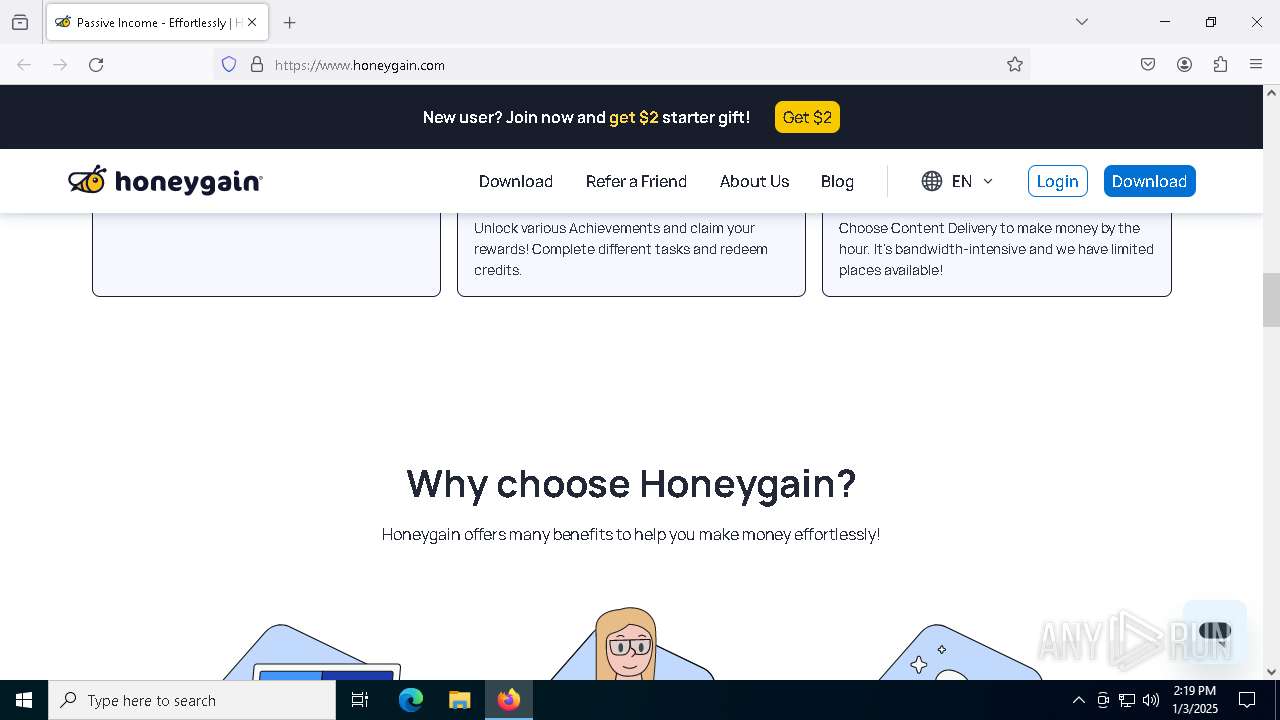
Task: Open tracking protection shield icon
Action: (229, 65)
